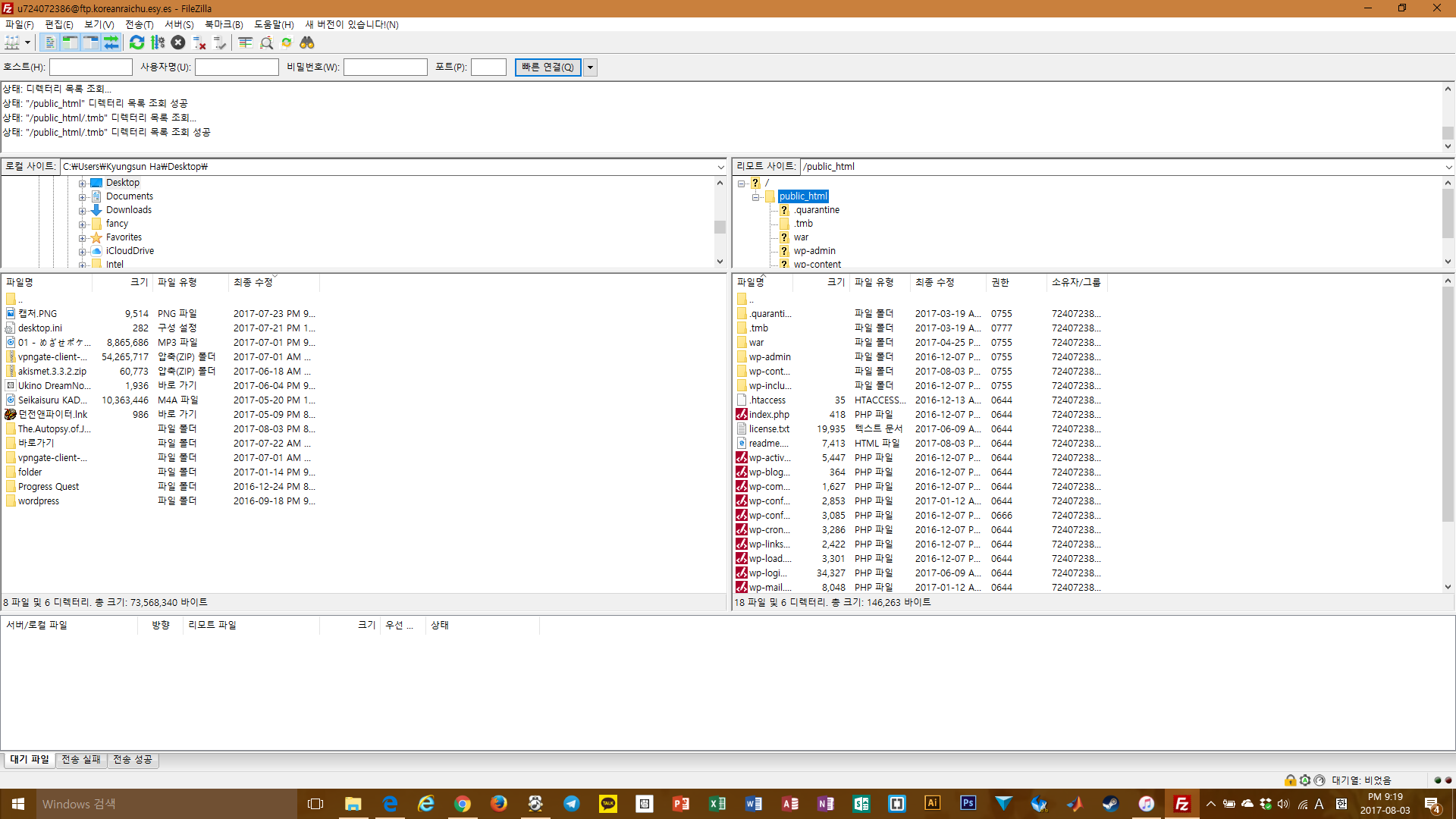This screenshot has height=819, width=1456.
Task: Click the encryption lock icon in status bar
Action: (x=1290, y=780)
